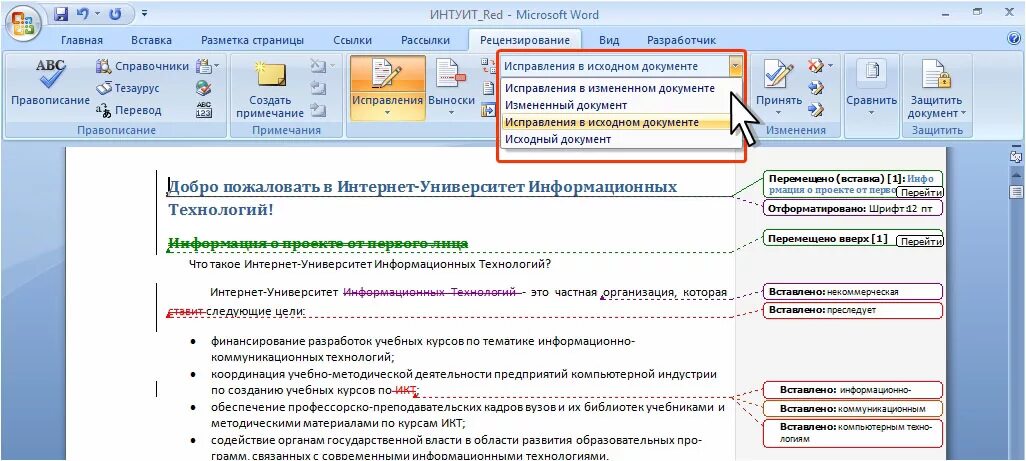Switch to the Главная tab
This screenshot has height=461, width=1026.
(82, 40)
